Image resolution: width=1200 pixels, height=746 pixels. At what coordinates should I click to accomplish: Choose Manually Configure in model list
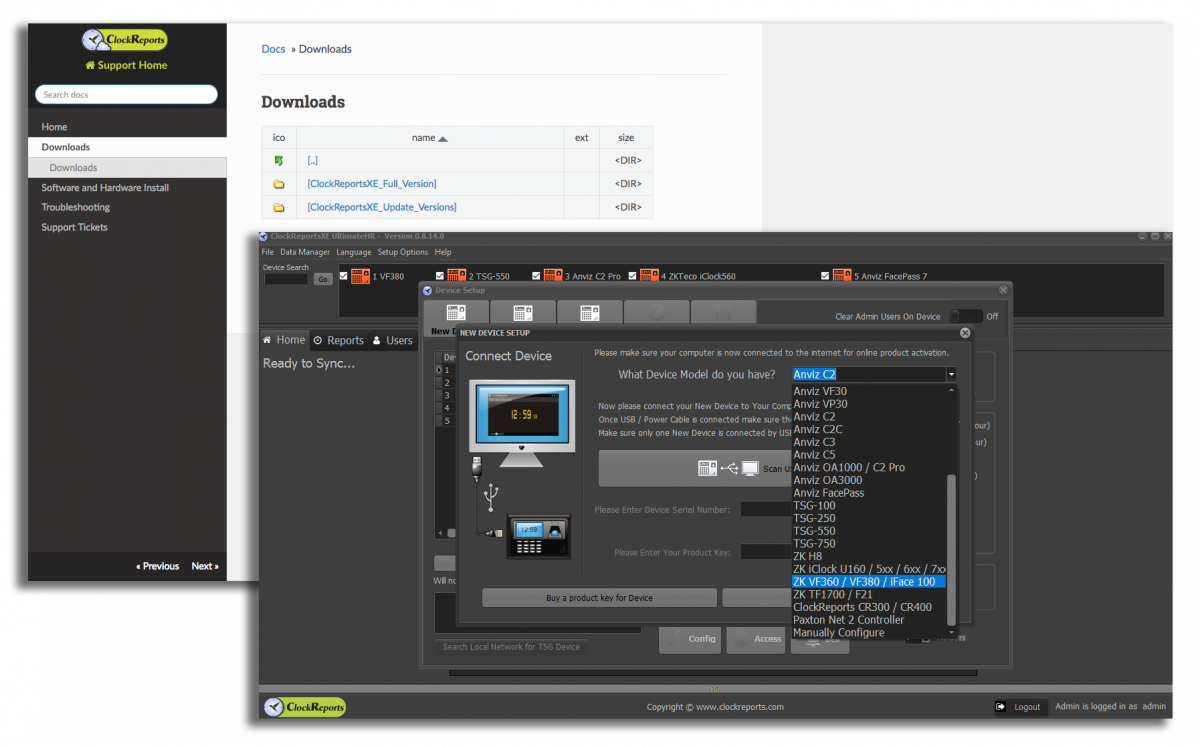click(x=838, y=633)
